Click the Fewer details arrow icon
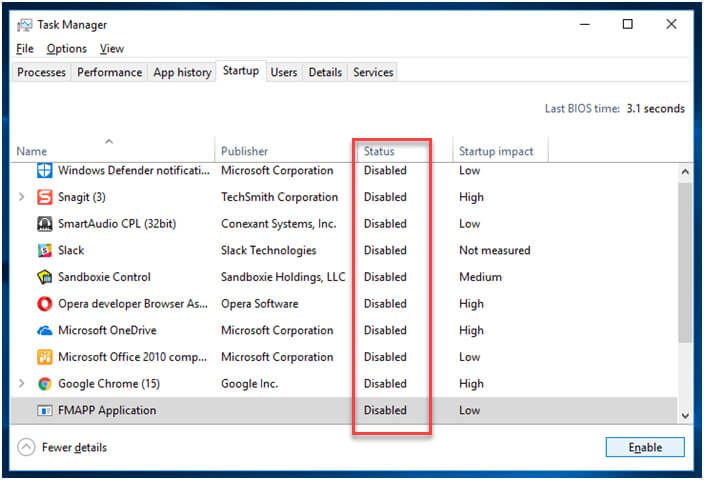The height and width of the screenshot is (480, 704). (x=26, y=447)
